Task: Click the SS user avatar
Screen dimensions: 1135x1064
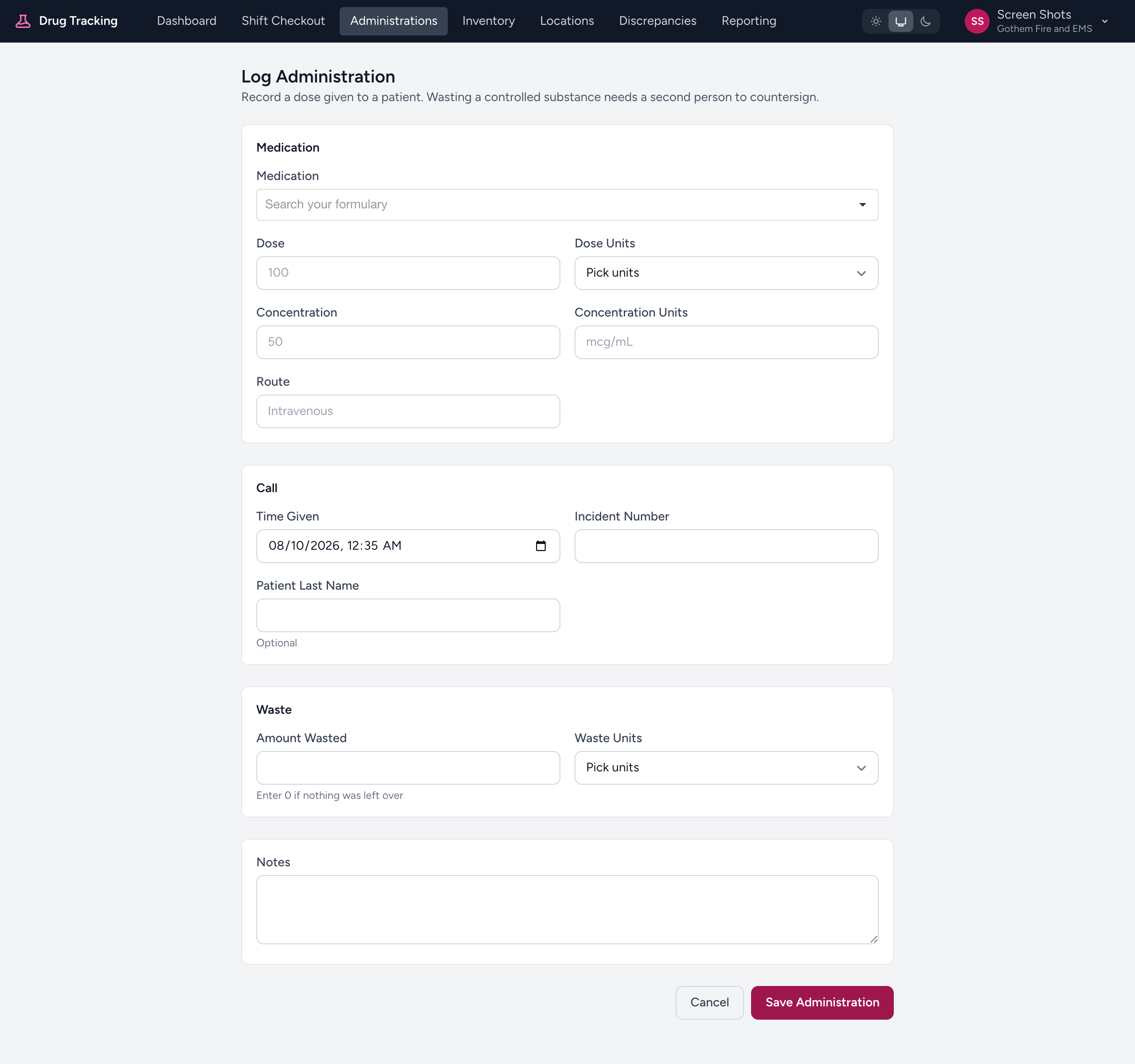Action: [977, 21]
